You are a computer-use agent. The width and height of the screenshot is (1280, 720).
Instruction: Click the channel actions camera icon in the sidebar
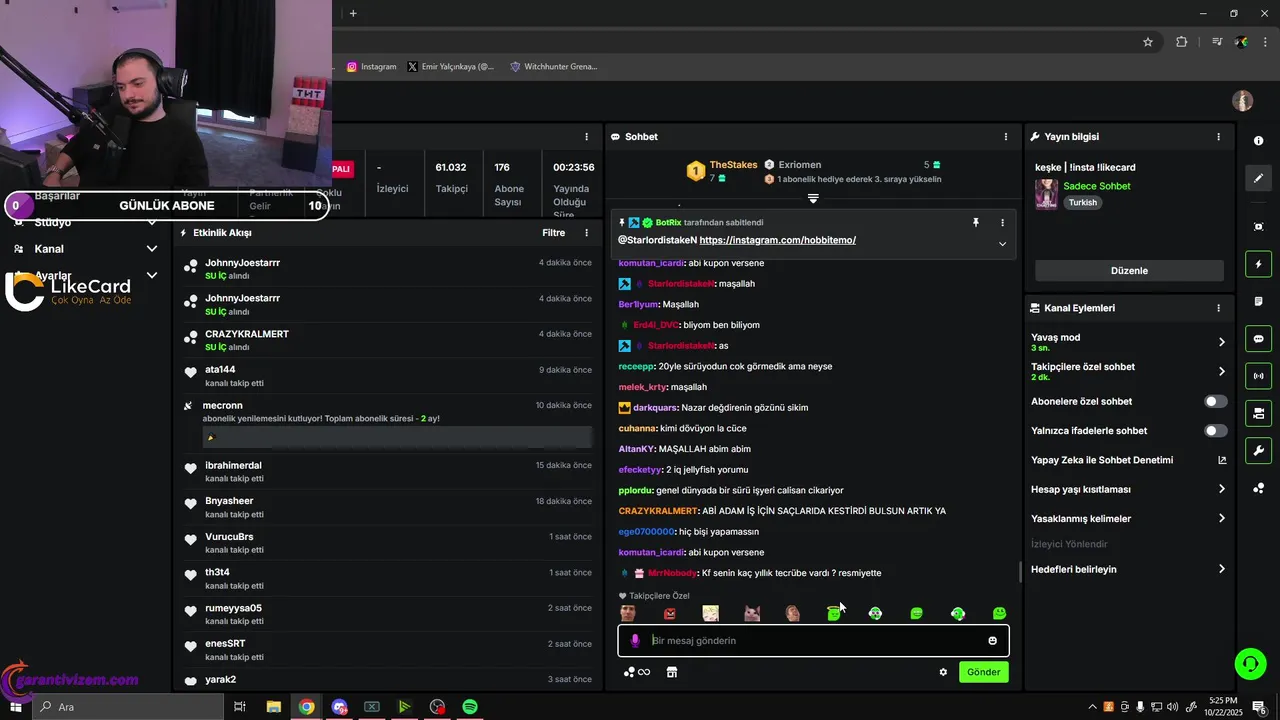(1258, 413)
